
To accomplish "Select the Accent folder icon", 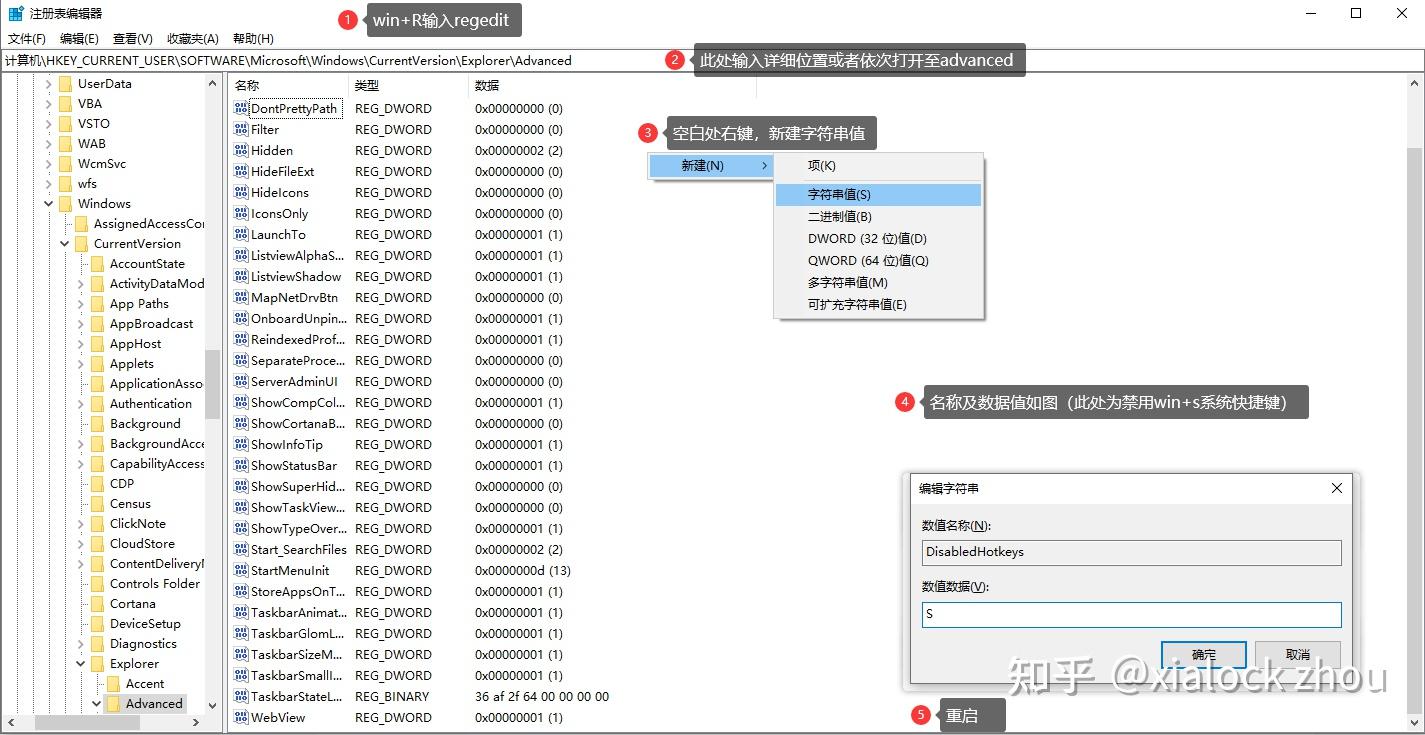I will pos(113,684).
